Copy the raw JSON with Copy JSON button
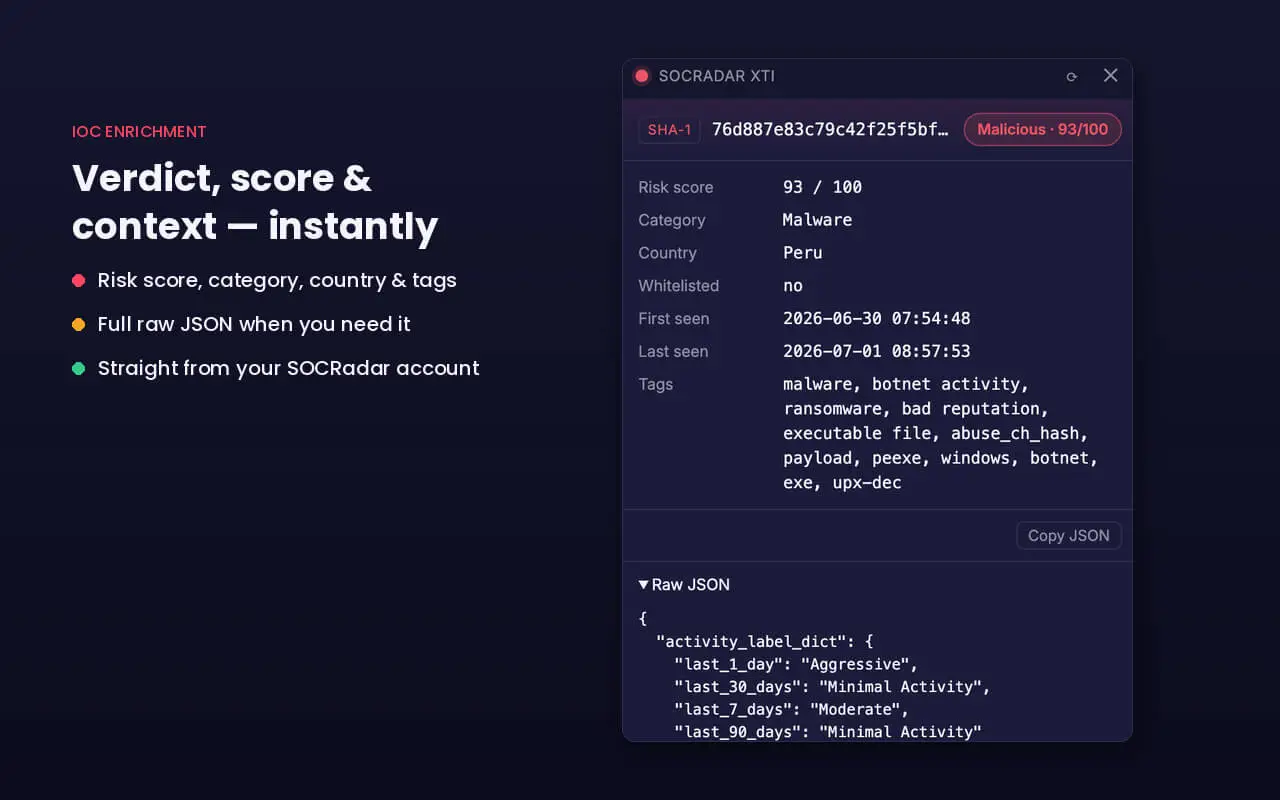This screenshot has height=800, width=1280. pyautogui.click(x=1069, y=535)
